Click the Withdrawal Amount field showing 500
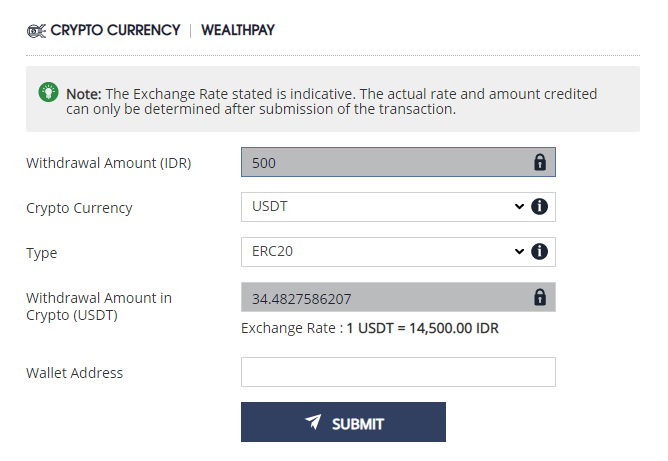This screenshot has height=461, width=668. click(x=385, y=162)
